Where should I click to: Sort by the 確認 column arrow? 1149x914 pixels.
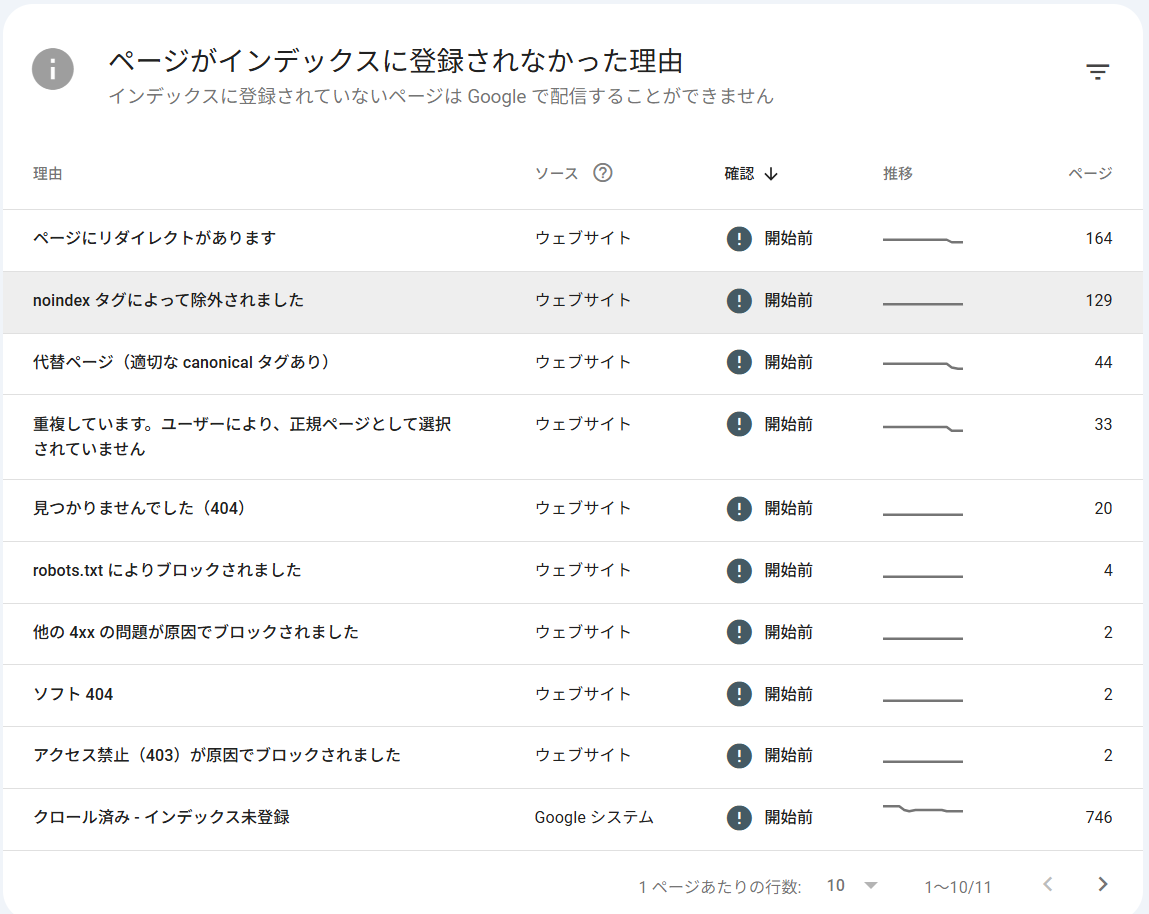[770, 172]
